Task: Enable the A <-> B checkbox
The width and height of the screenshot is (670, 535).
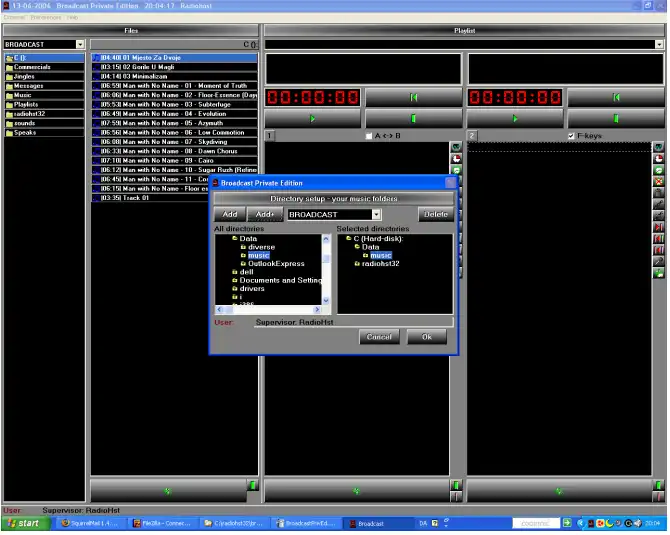Action: pyautogui.click(x=369, y=135)
